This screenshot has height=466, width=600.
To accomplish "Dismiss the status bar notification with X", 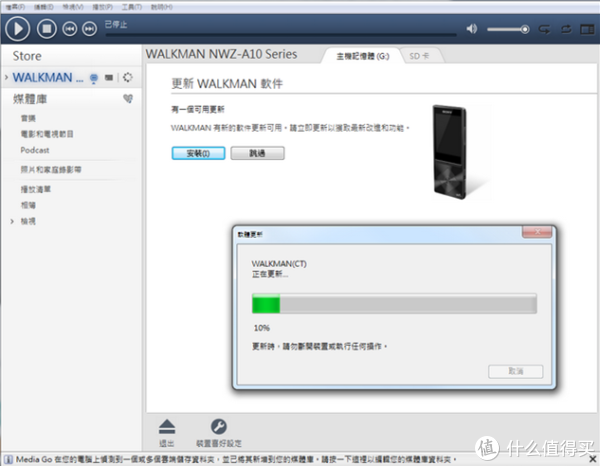I will 592,459.
